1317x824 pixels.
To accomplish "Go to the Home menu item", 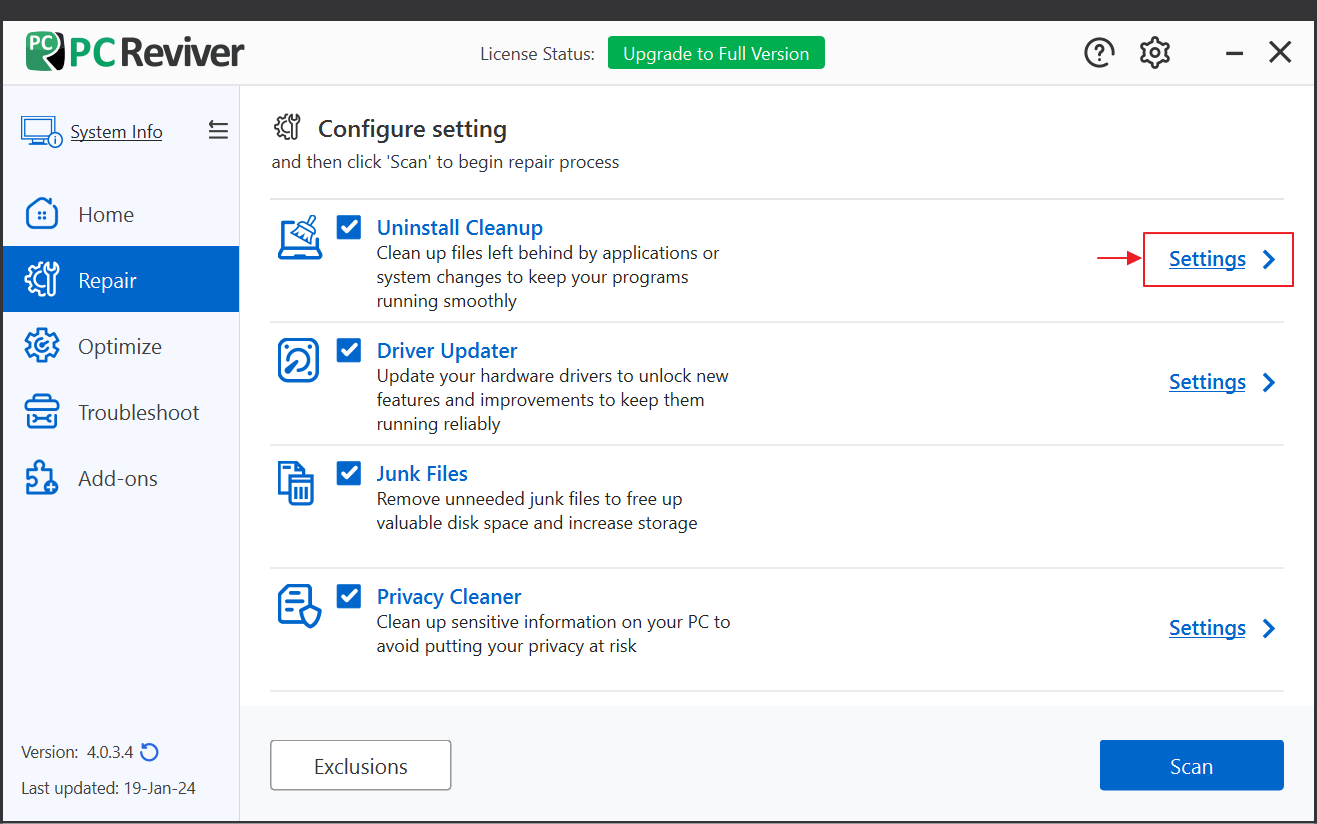I will [121, 214].
